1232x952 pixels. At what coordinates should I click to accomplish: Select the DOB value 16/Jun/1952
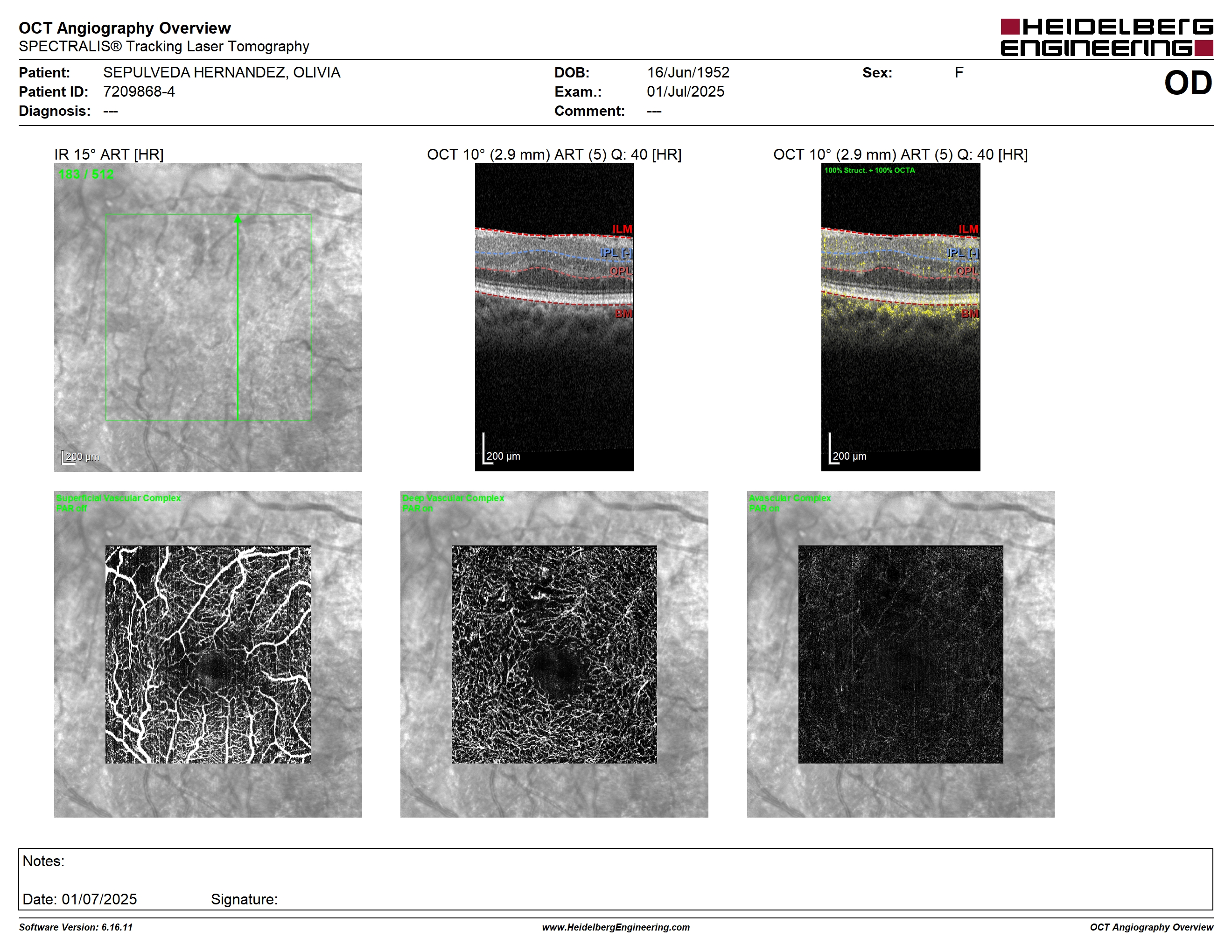point(688,73)
